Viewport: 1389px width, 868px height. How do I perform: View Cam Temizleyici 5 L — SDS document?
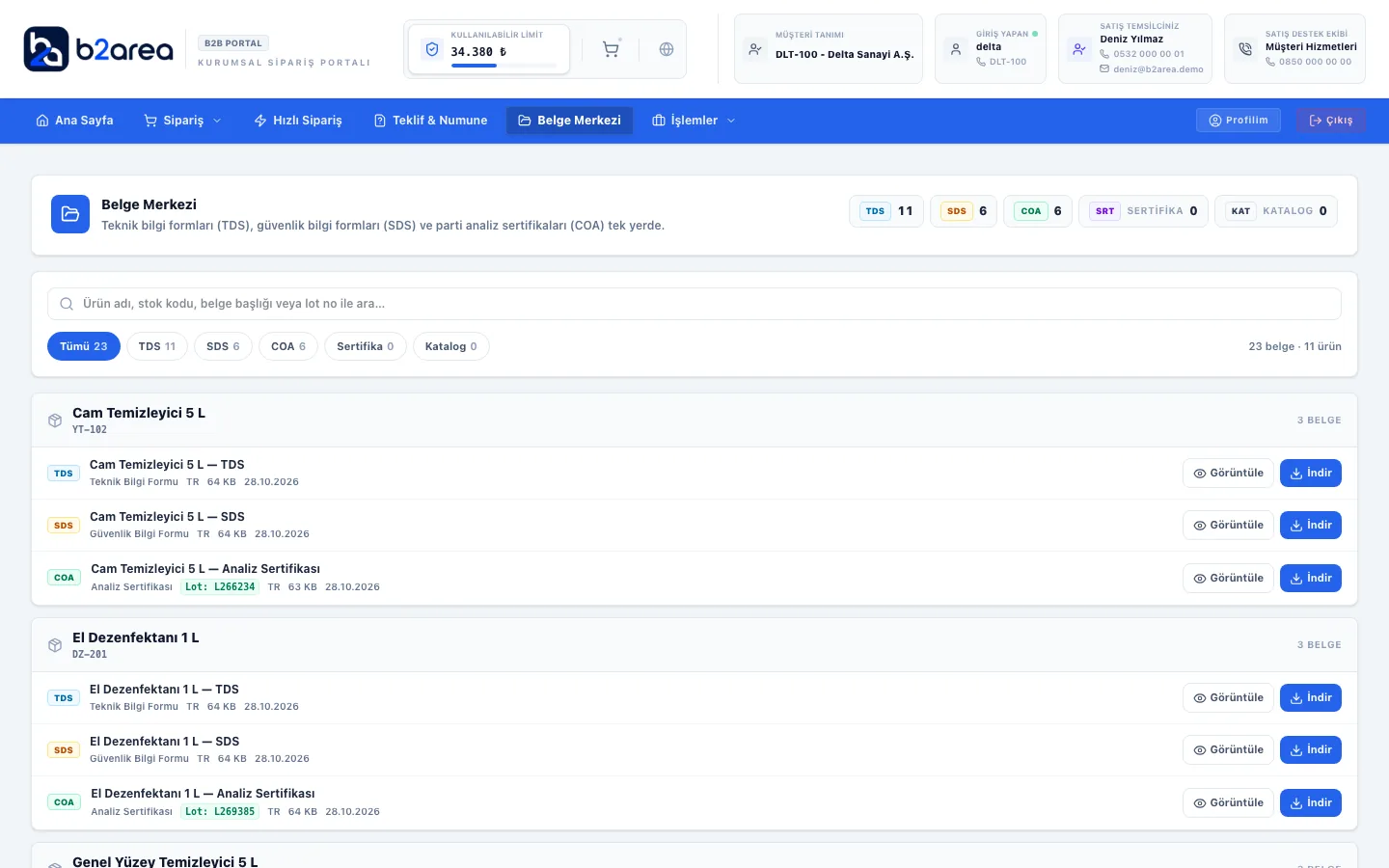(x=1228, y=526)
